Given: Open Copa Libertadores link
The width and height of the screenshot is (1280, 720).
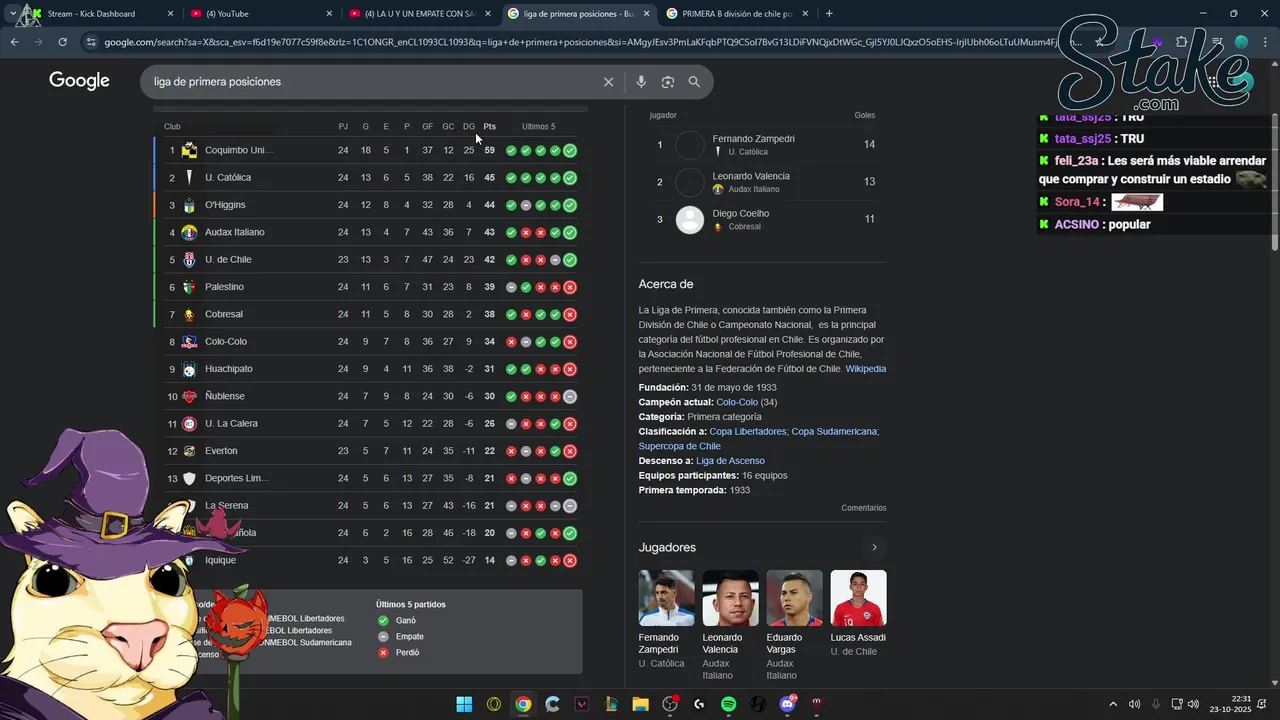Looking at the screenshot, I should pos(748,431).
